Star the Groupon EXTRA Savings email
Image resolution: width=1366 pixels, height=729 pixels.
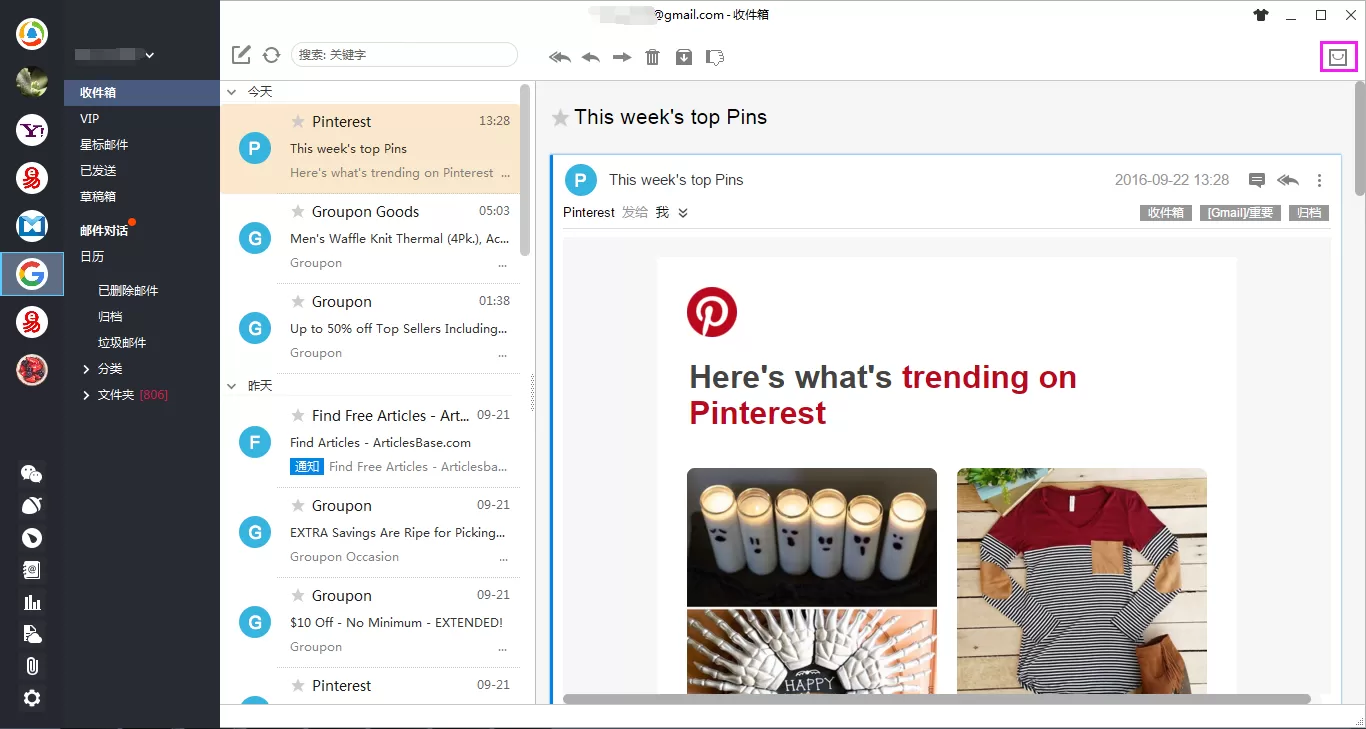[x=298, y=505]
